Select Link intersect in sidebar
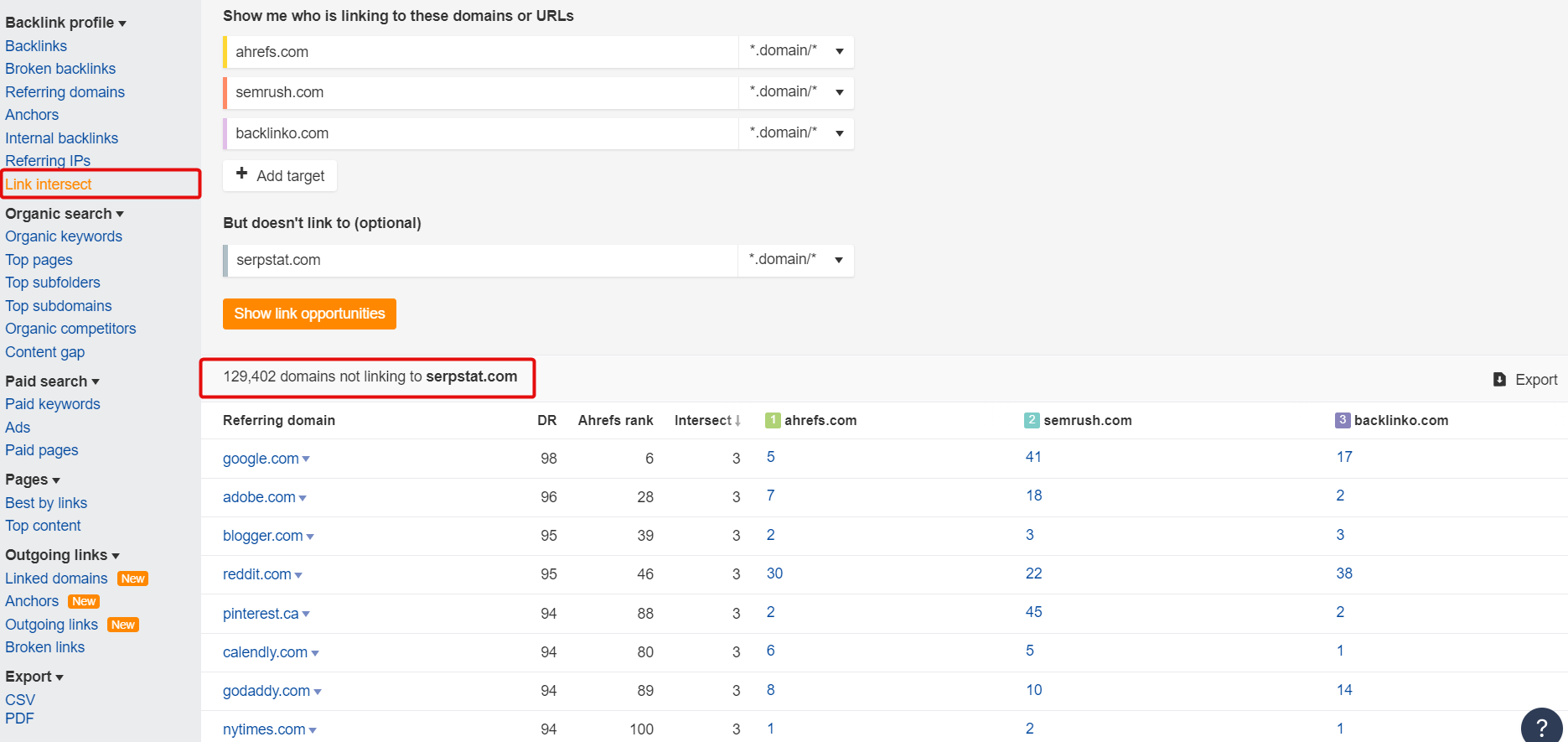The image size is (1568, 742). [49, 184]
